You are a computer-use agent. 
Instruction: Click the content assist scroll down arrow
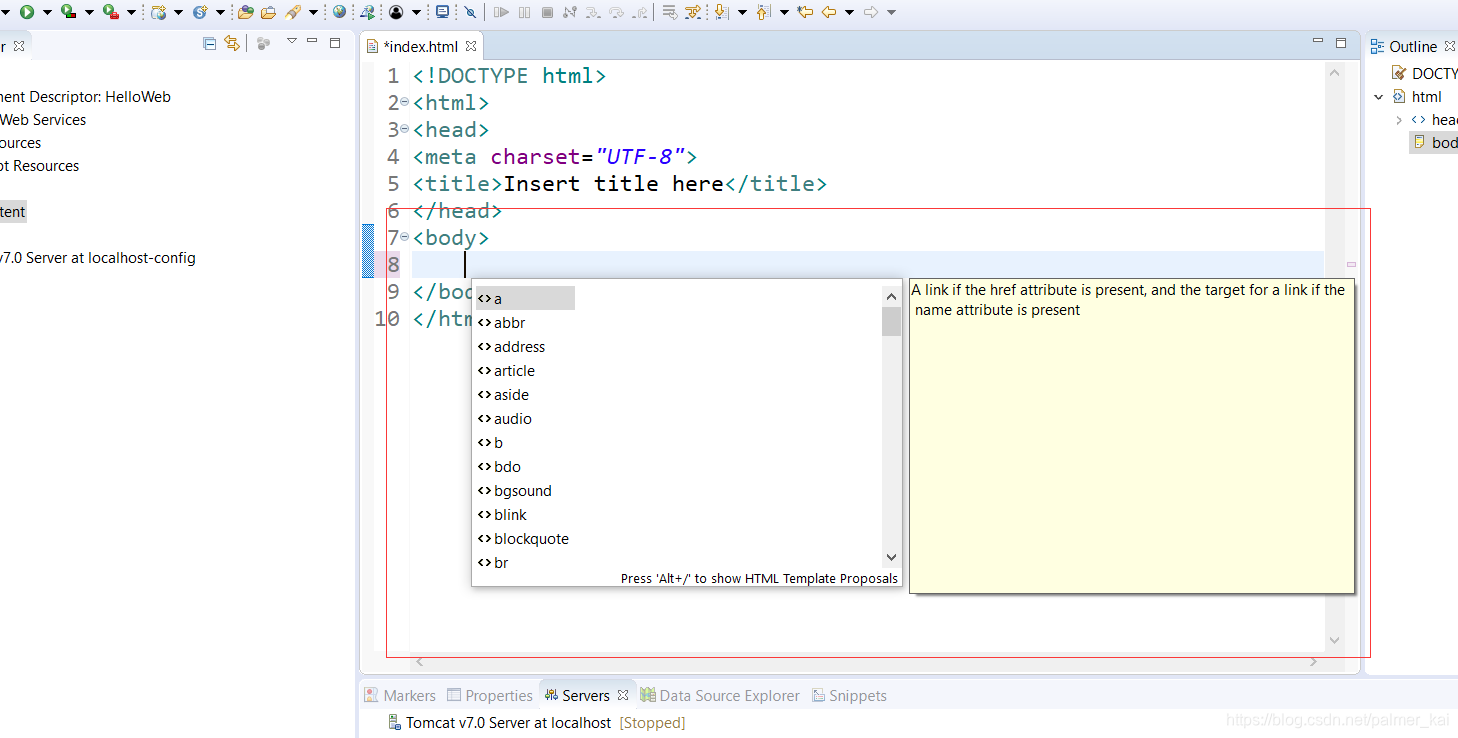pos(891,557)
